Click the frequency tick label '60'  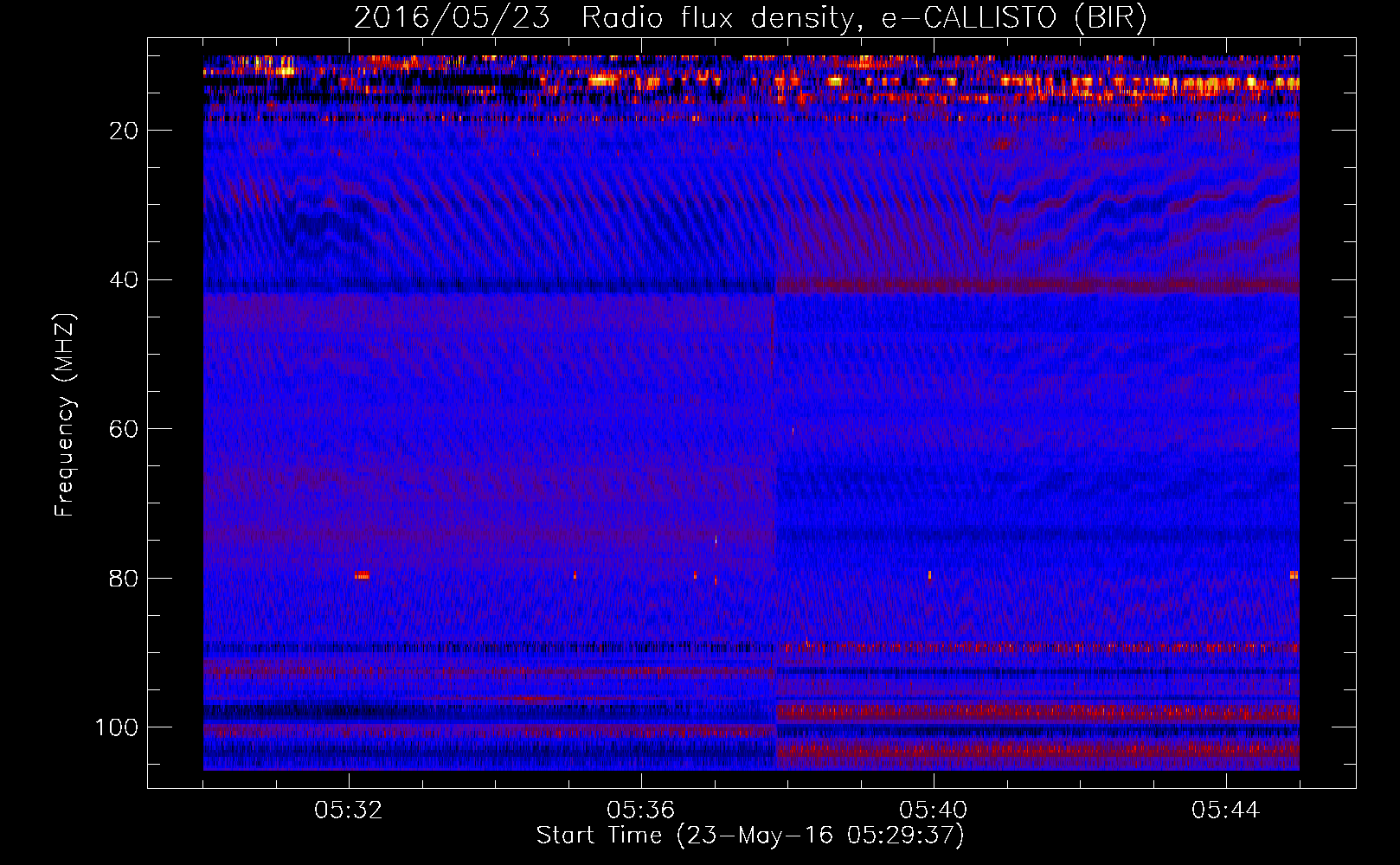124,429
